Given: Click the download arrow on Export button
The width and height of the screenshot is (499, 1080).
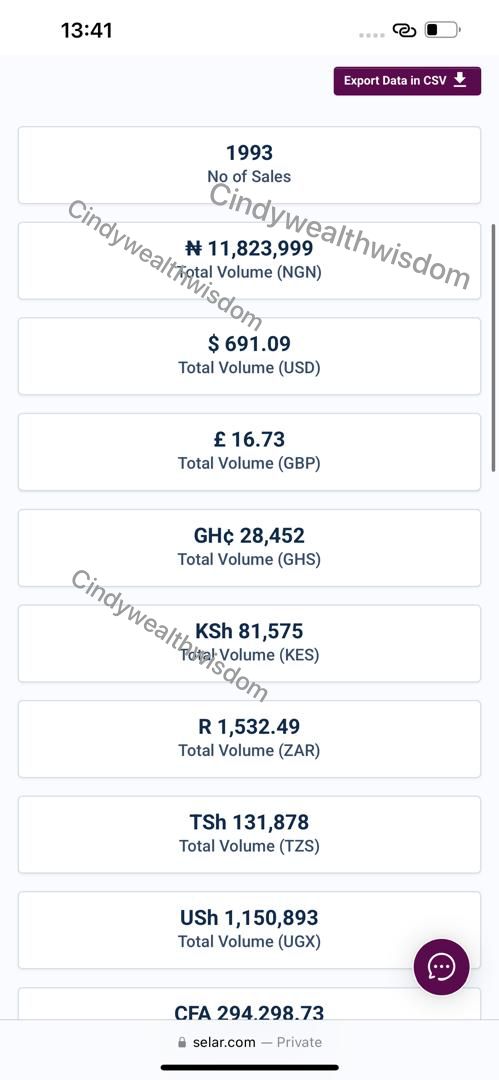Looking at the screenshot, I should click(460, 80).
